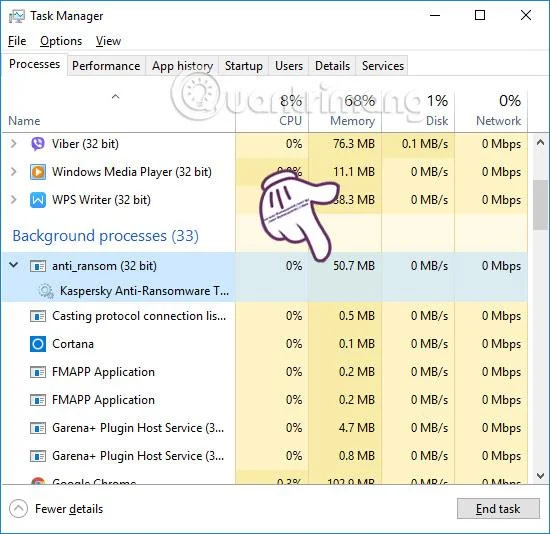550x534 pixels.
Task: Expand the Viber process group
Action: 13,143
